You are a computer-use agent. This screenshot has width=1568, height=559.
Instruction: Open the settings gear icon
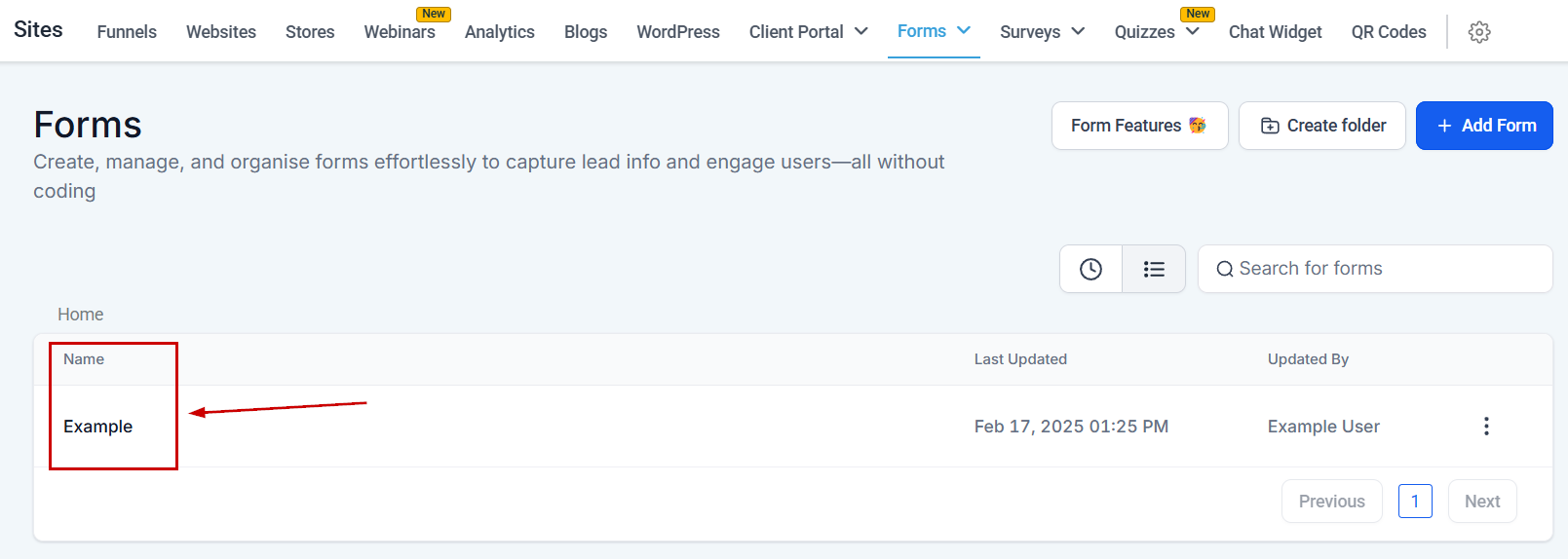1478,32
